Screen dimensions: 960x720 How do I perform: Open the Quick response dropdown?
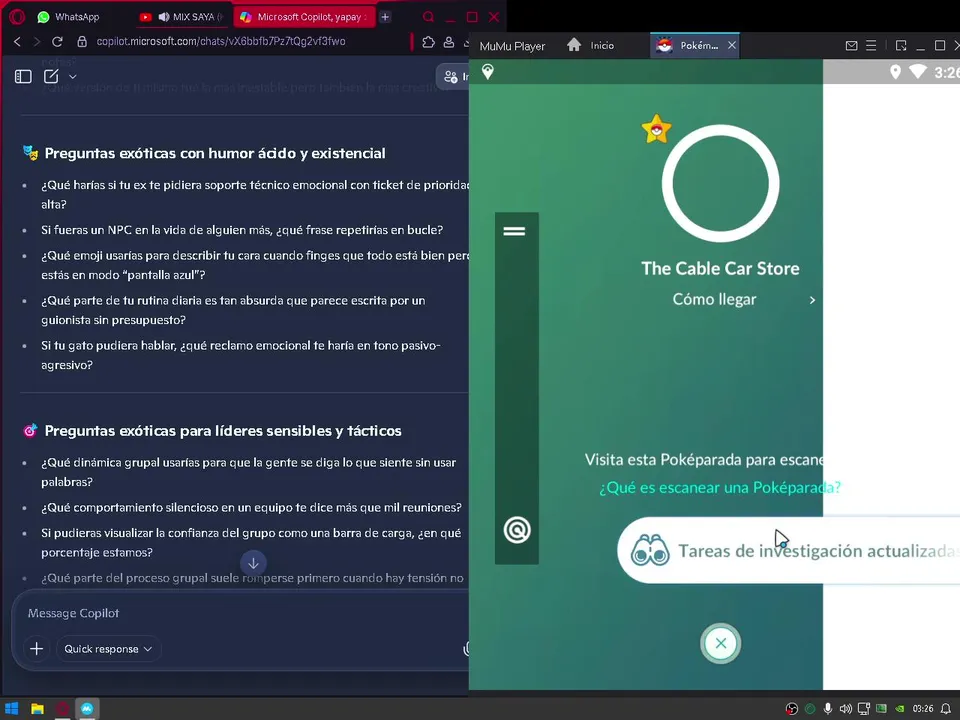pyautogui.click(x=108, y=649)
